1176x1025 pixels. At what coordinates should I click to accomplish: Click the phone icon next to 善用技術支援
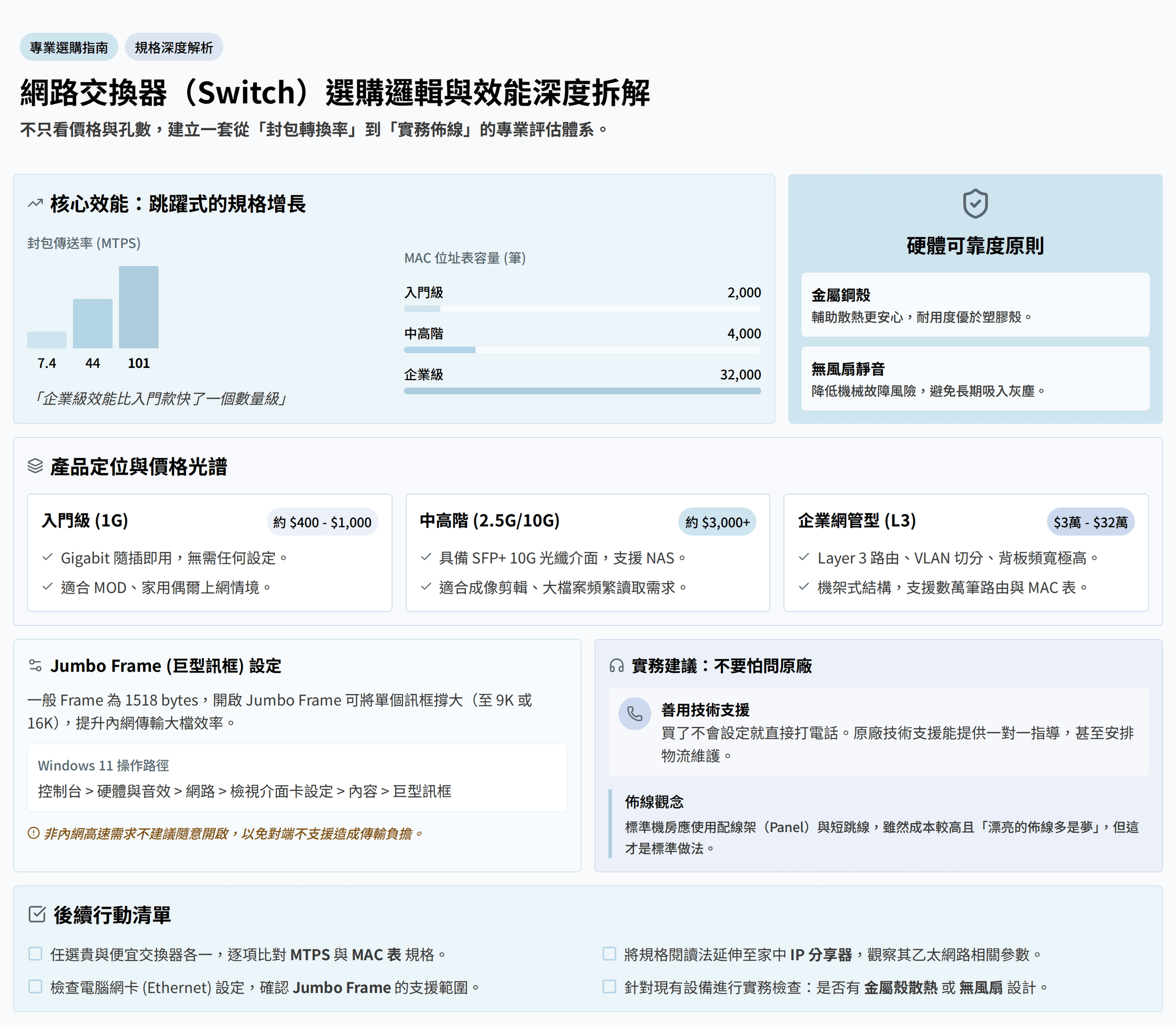coord(635,713)
